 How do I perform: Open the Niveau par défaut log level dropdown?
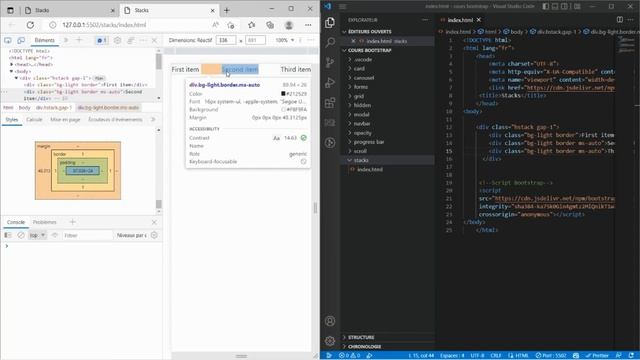(131, 235)
